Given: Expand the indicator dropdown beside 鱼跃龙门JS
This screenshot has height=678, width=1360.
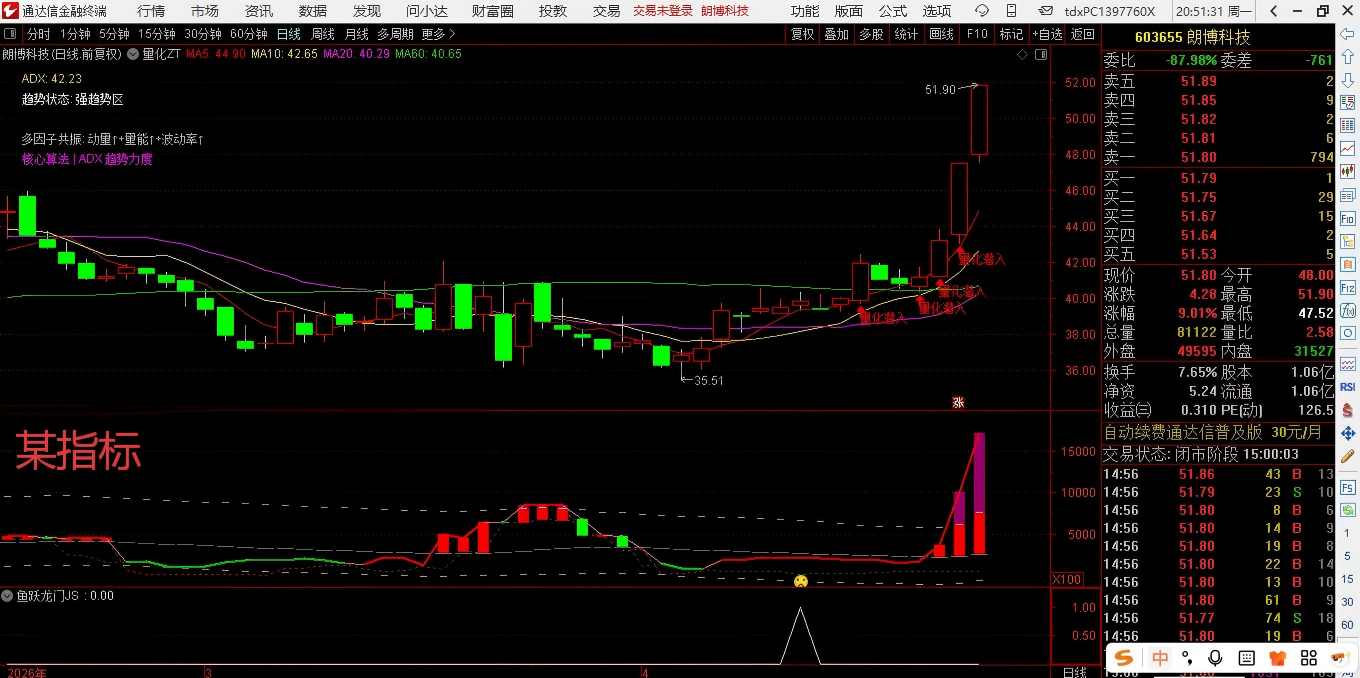Looking at the screenshot, I should point(7,596).
